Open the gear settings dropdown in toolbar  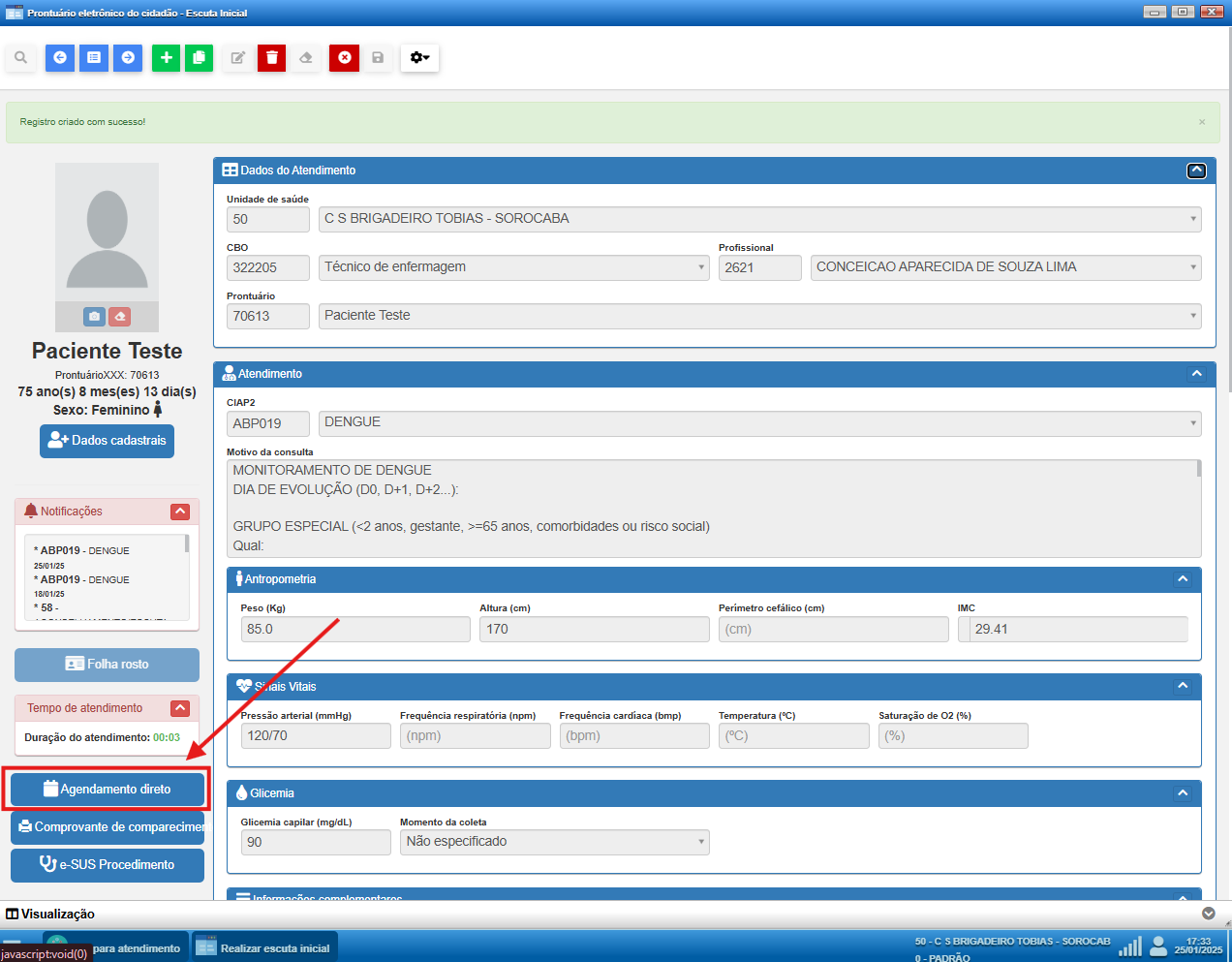tap(419, 58)
